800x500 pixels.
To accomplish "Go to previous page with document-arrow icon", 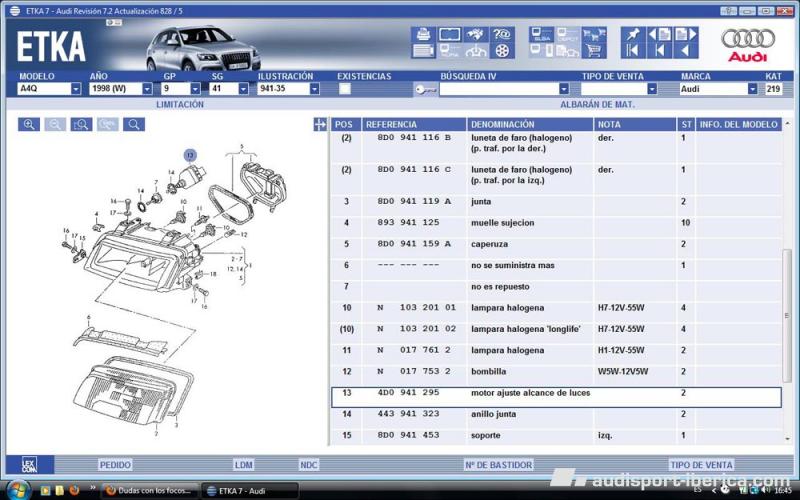I will point(659,35).
